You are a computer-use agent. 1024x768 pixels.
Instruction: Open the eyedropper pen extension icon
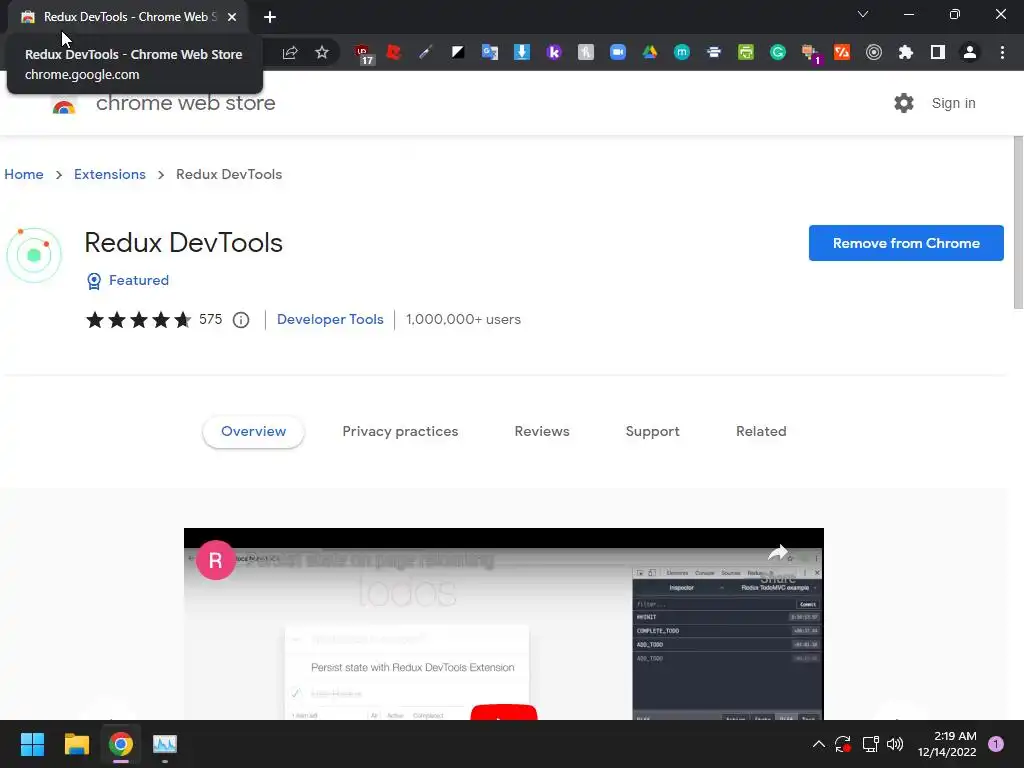click(x=426, y=52)
